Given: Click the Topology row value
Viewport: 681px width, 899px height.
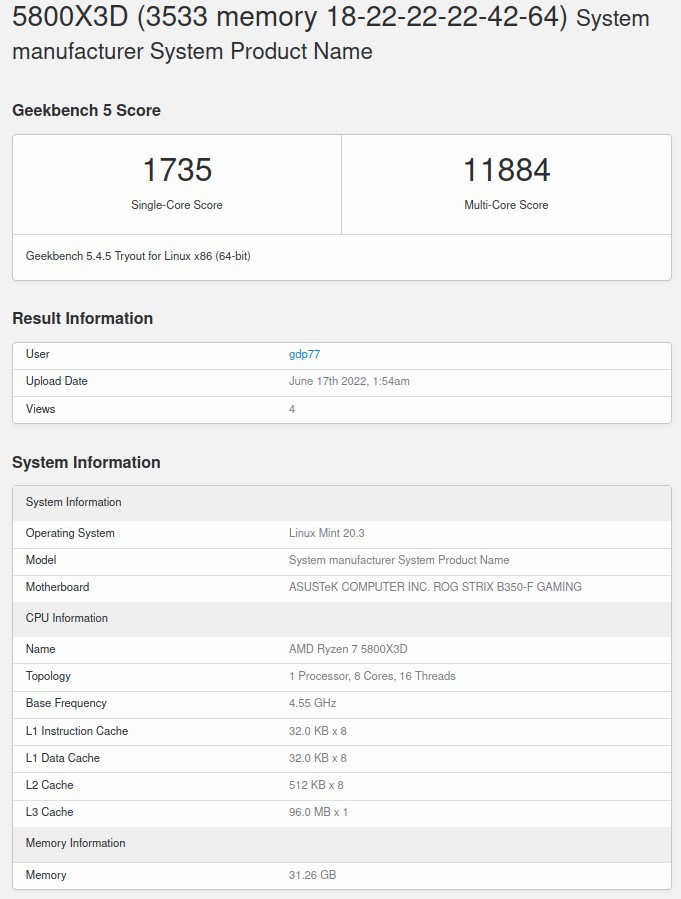Looking at the screenshot, I should pyautogui.click(x=372, y=676).
